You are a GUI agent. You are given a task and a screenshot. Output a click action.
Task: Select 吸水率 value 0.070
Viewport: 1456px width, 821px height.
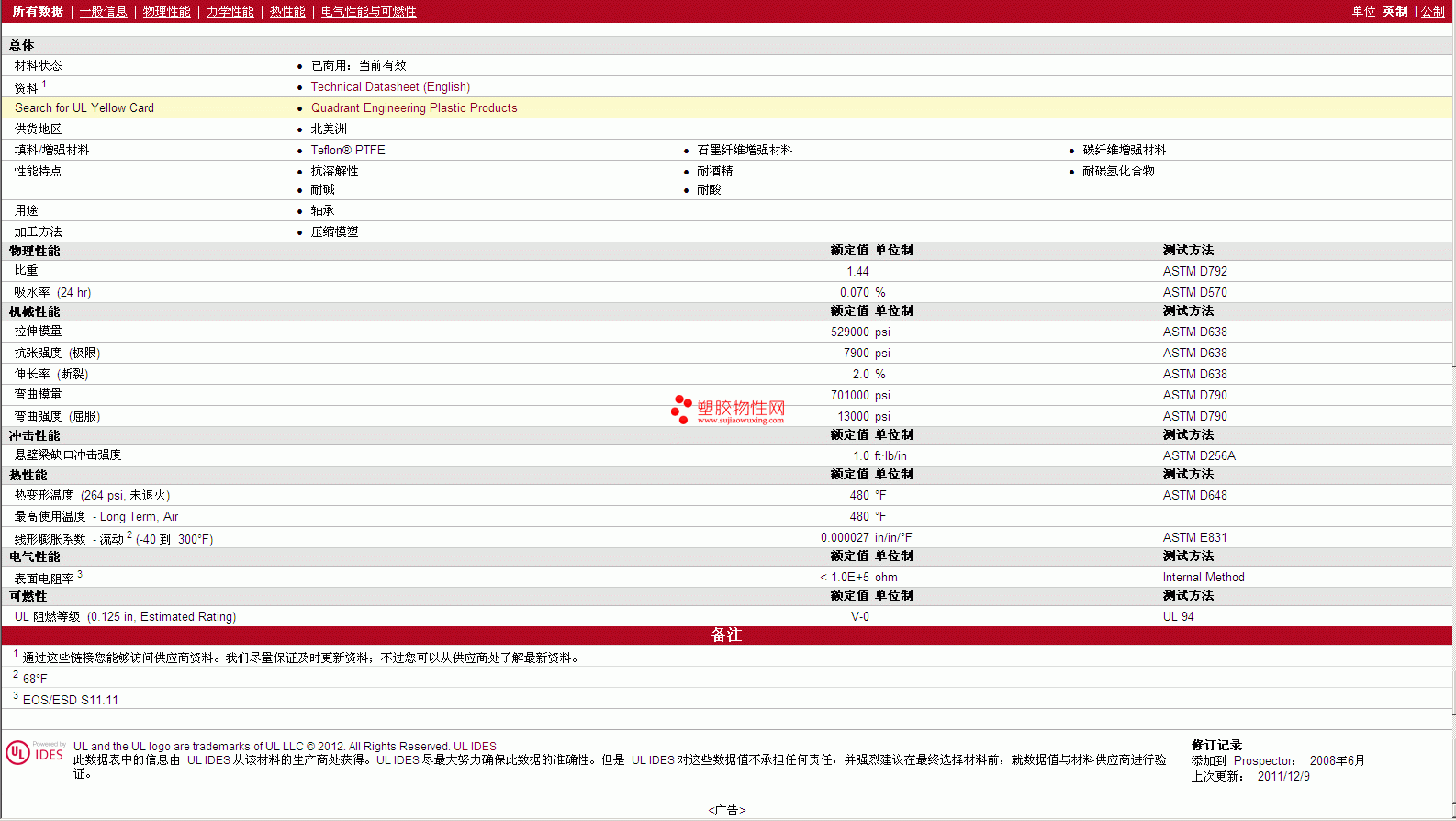coord(855,293)
